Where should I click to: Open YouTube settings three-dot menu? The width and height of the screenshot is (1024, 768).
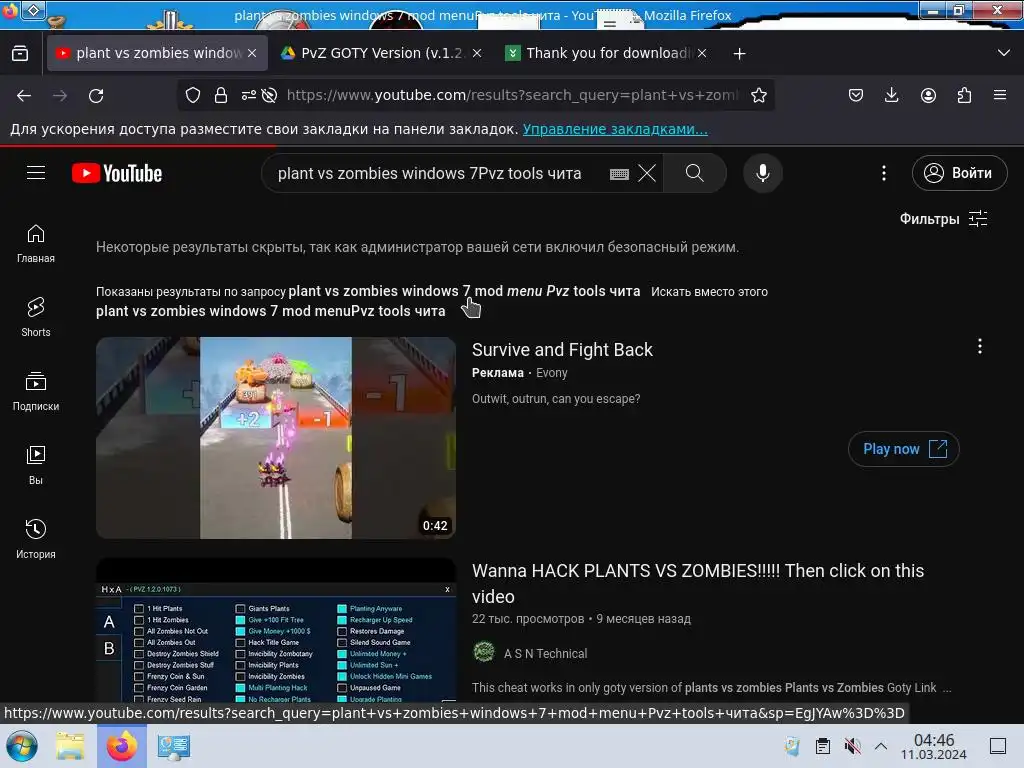[884, 173]
